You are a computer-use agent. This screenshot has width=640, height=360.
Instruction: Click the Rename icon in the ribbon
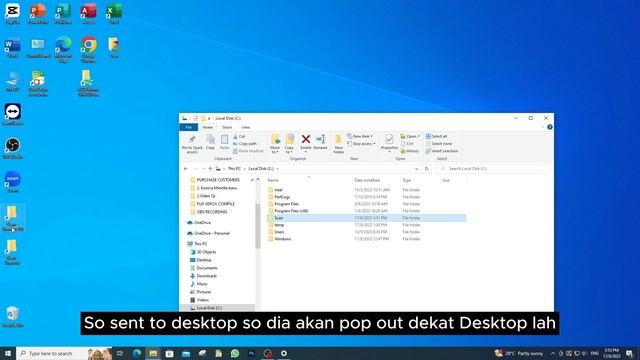click(320, 139)
